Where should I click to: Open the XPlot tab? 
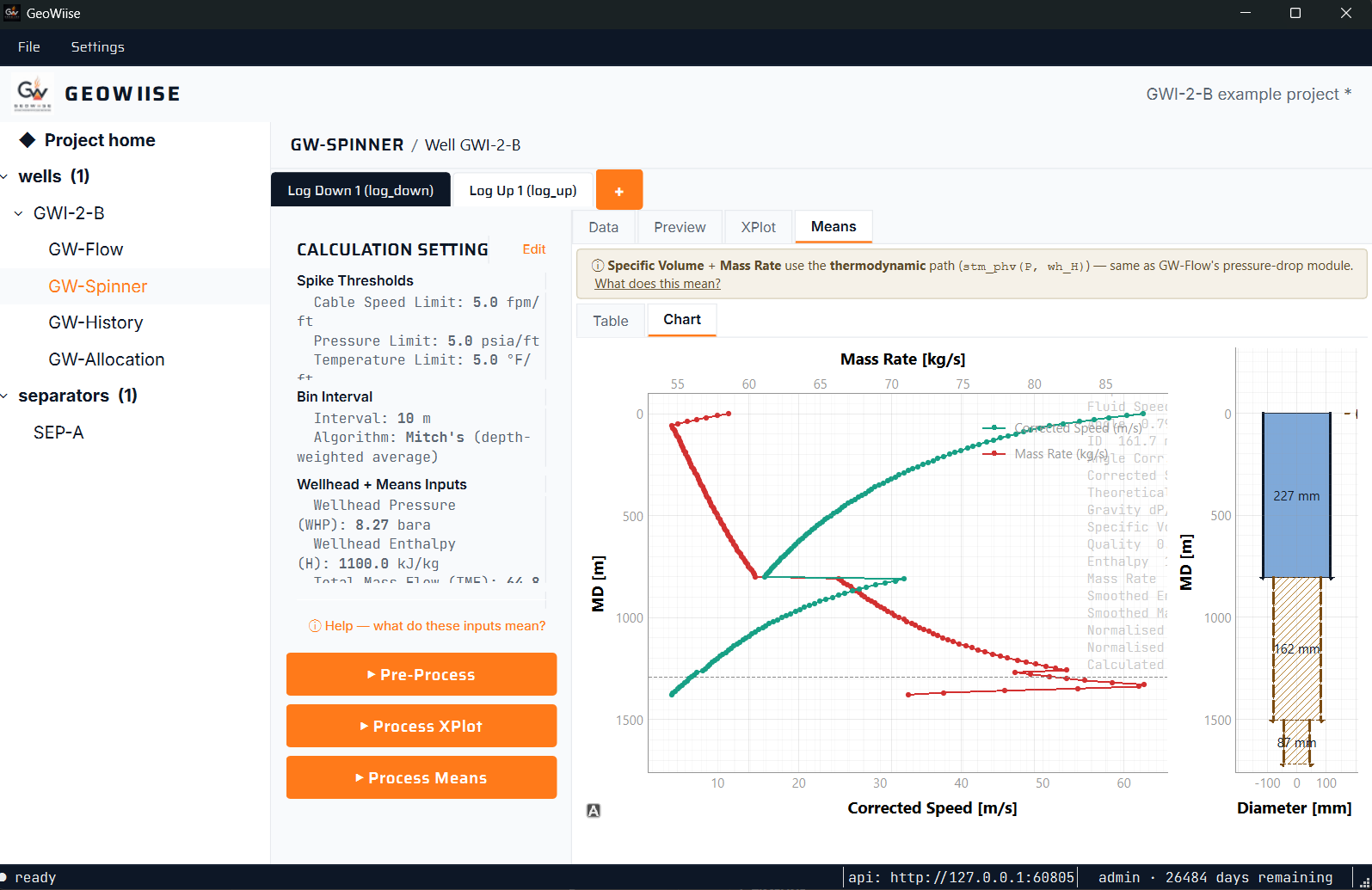coord(759,227)
